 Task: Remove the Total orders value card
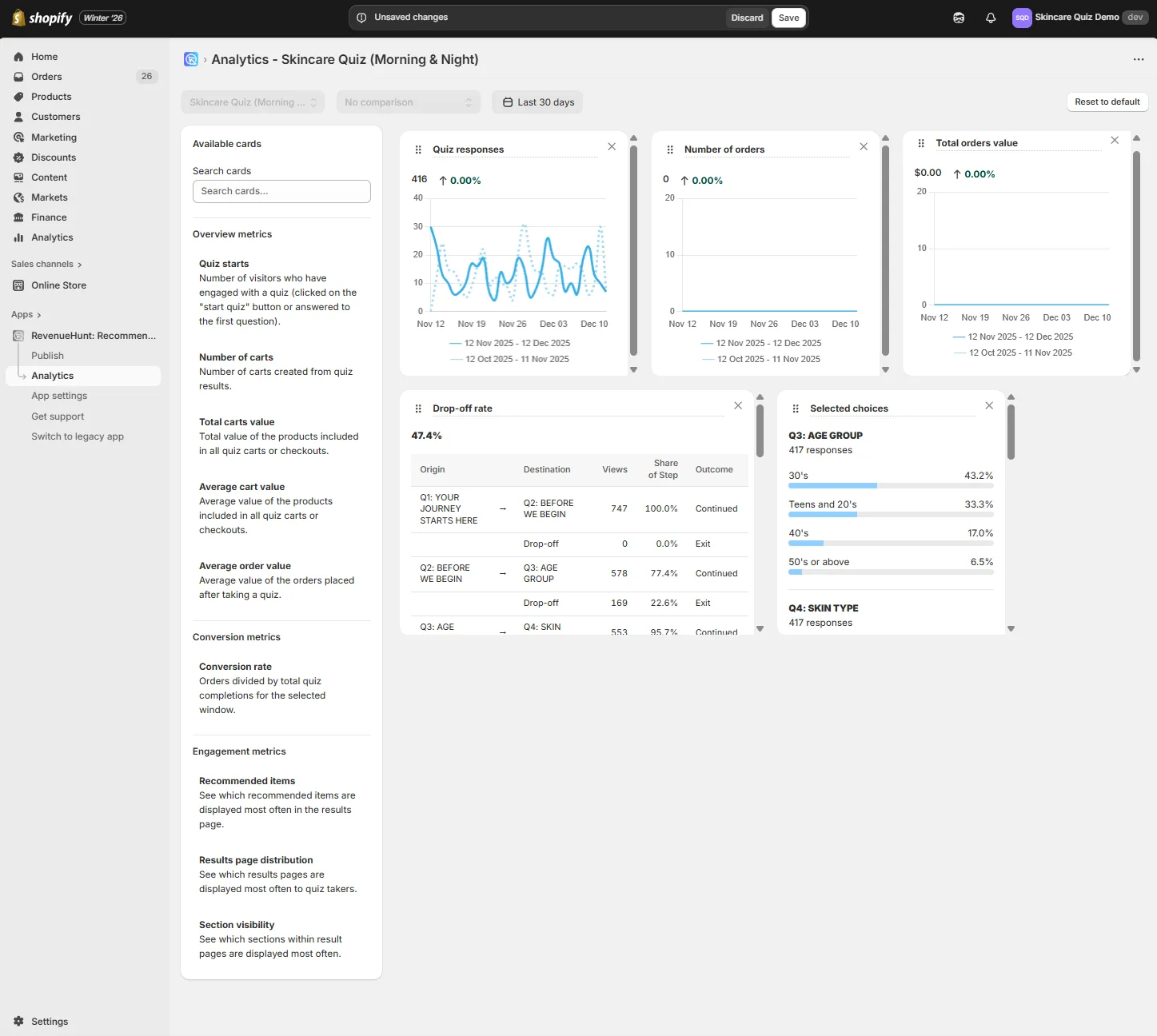tap(1115, 140)
